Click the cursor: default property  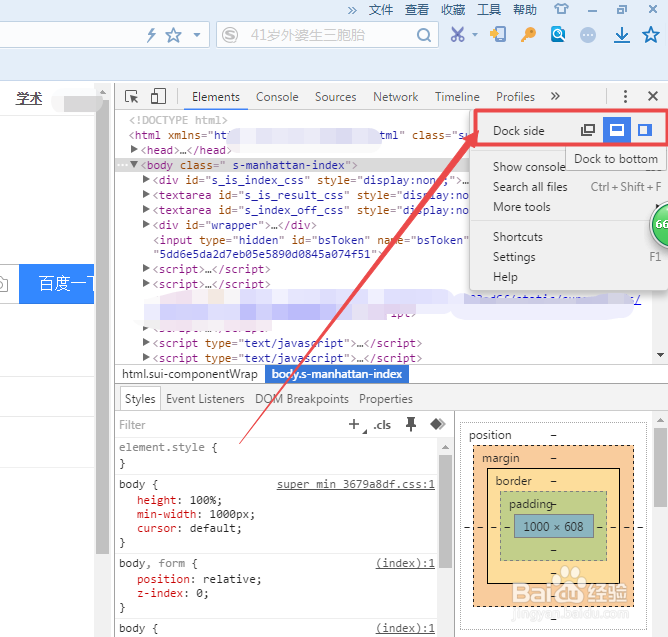[x=189, y=528]
